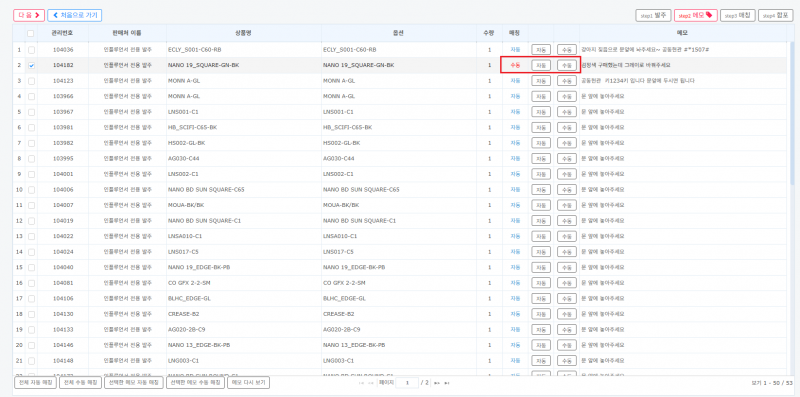Image resolution: width=800 pixels, height=397 pixels.
Task: Click order number 103995
Action: tap(63, 158)
